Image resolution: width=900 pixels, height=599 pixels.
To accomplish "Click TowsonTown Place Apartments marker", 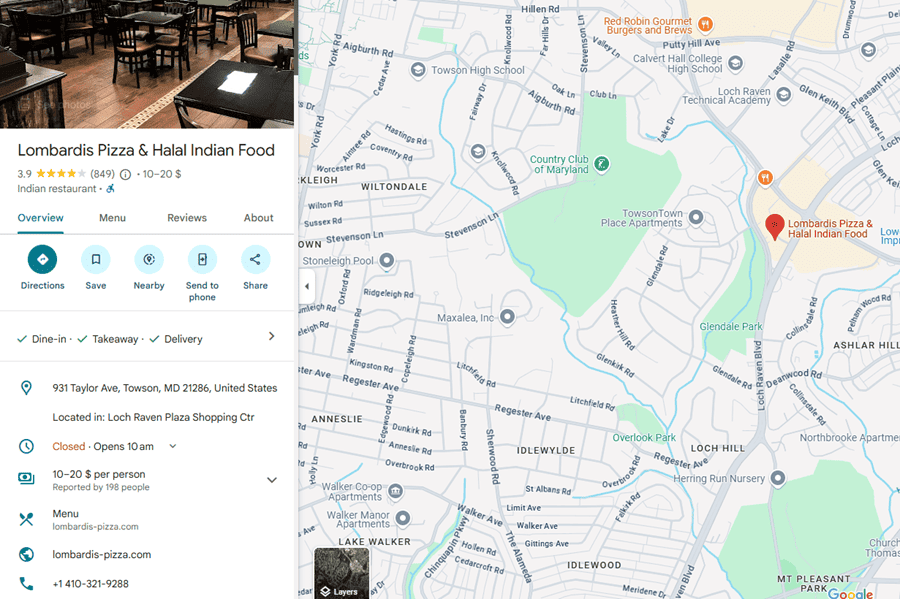I will tap(696, 217).
